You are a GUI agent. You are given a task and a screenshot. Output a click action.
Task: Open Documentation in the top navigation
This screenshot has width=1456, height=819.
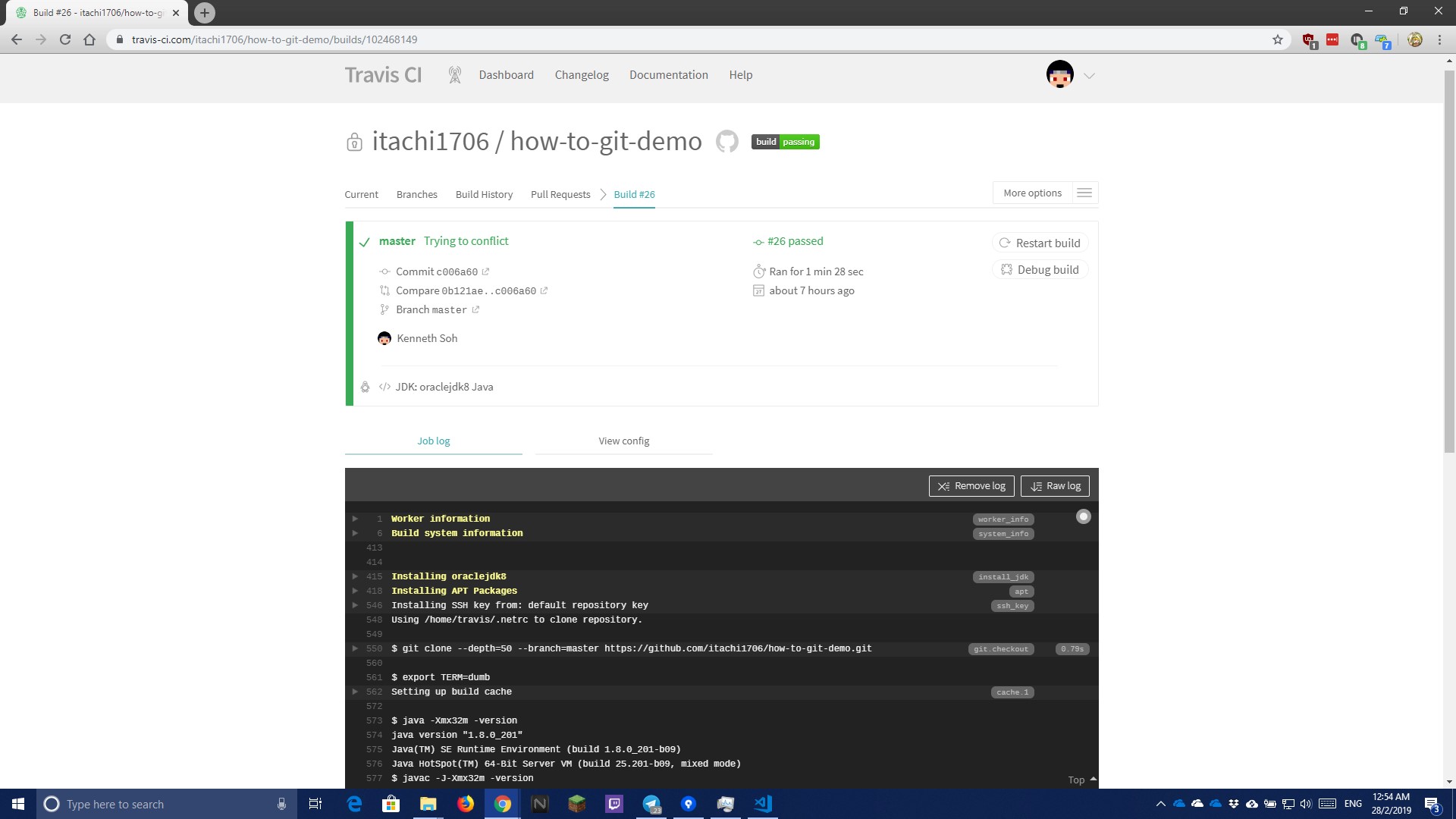click(x=668, y=75)
